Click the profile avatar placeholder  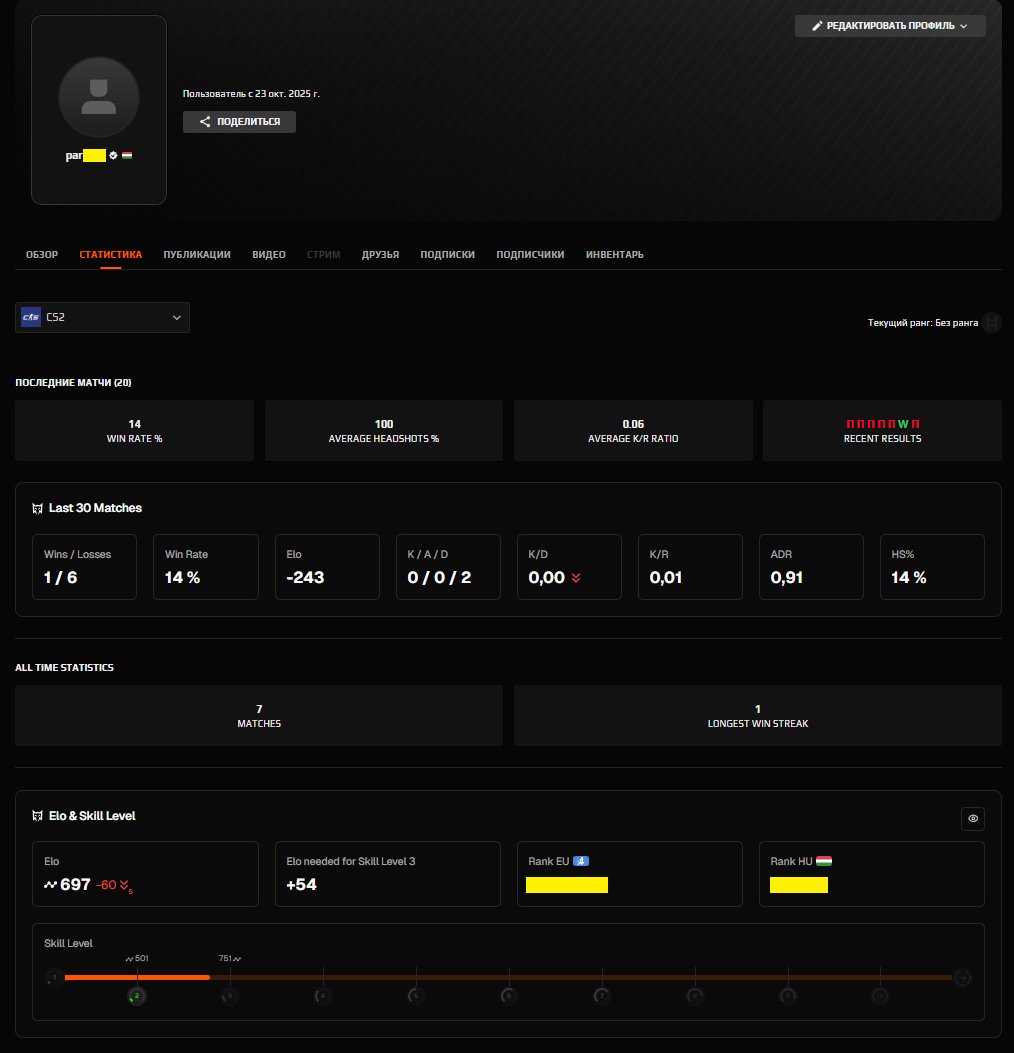98,95
